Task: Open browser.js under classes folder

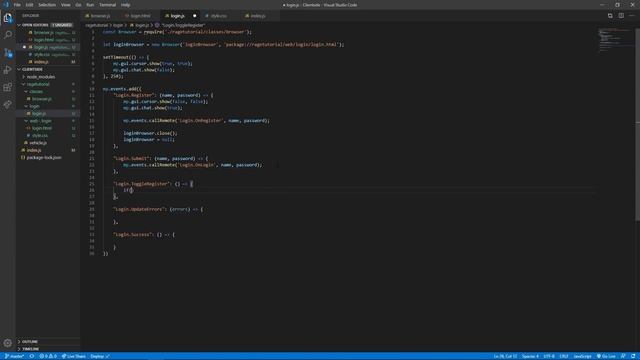Action: coord(42,99)
